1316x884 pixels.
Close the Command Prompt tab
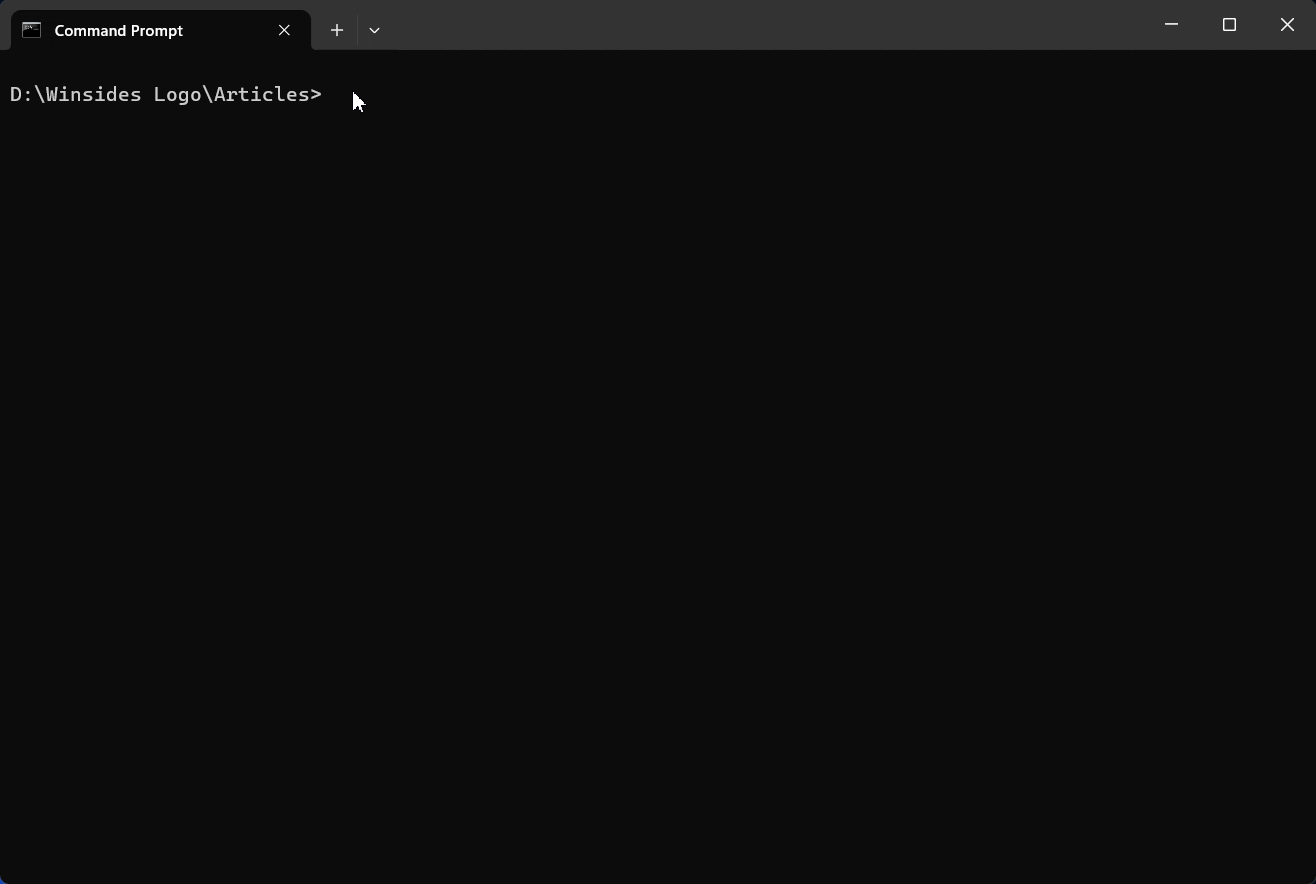tap(284, 30)
